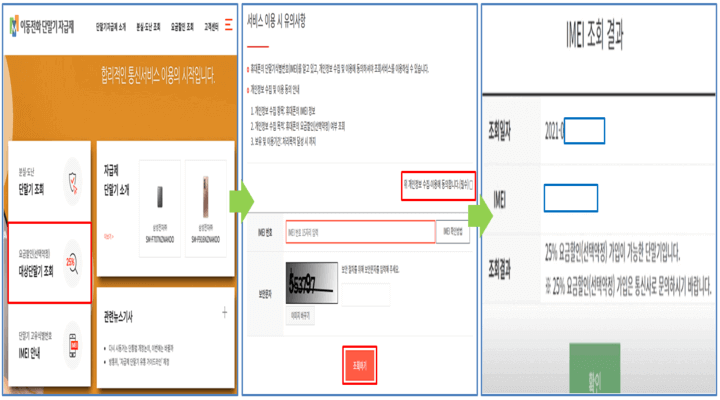Screen dimensions: 720x400
Task: Click the captcha image showing 553797
Action: (312, 282)
